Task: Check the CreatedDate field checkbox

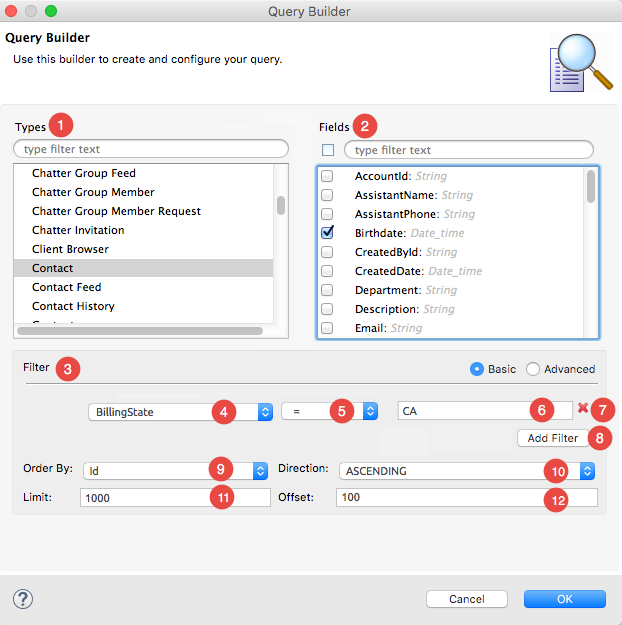Action: pos(327,271)
